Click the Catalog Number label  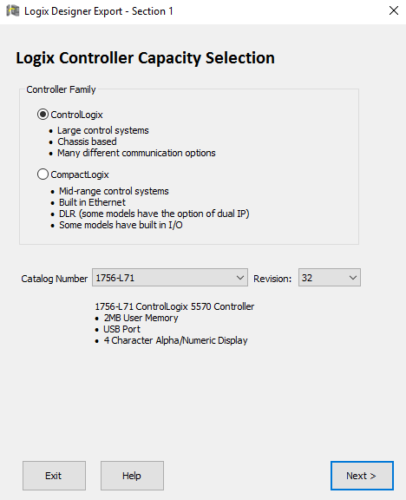point(54,279)
